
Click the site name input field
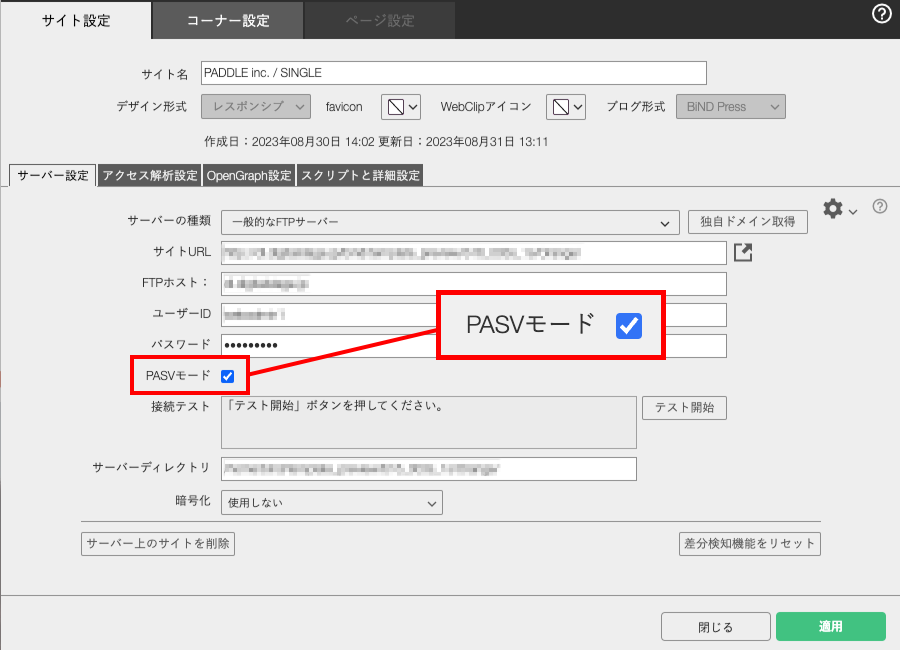click(x=453, y=73)
